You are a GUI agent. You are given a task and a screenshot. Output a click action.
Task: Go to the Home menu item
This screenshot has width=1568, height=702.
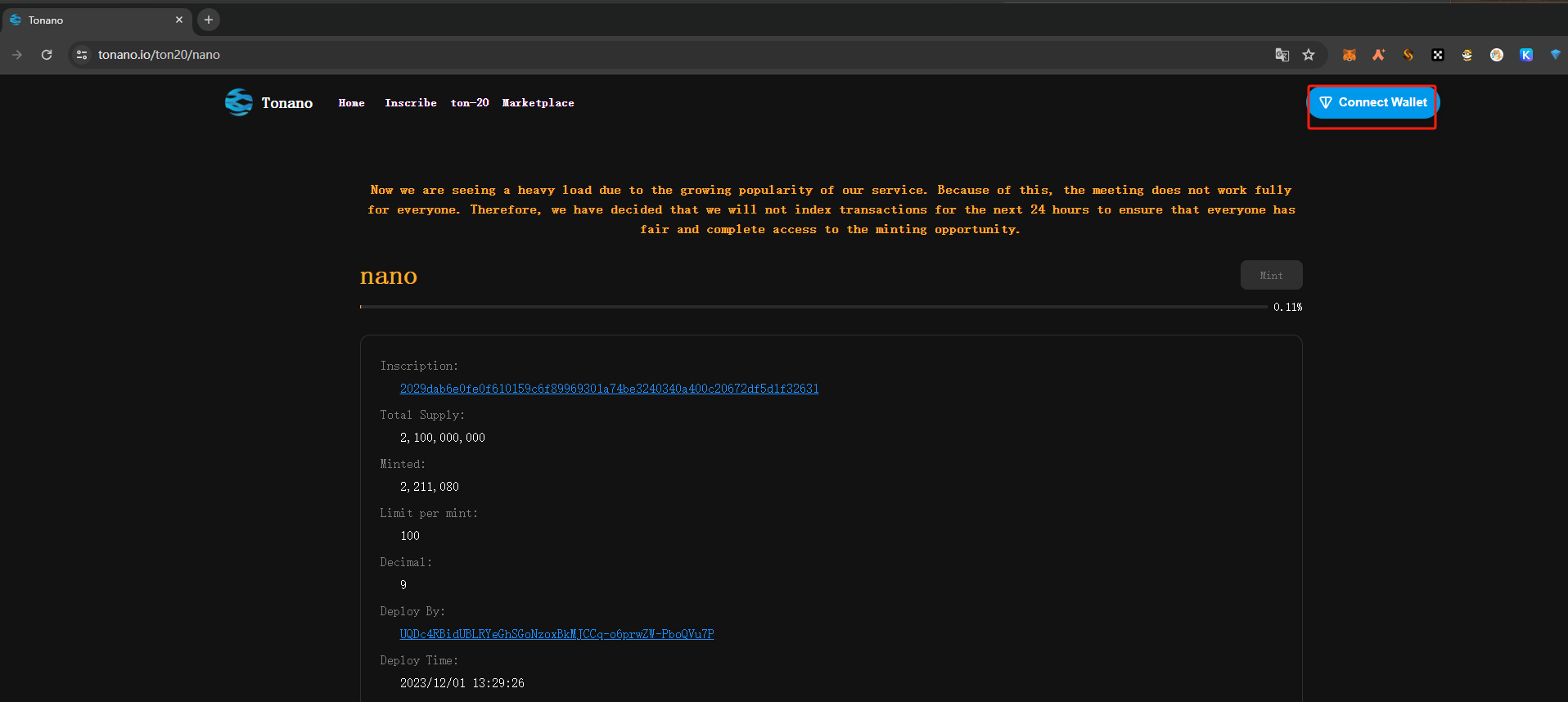point(352,103)
